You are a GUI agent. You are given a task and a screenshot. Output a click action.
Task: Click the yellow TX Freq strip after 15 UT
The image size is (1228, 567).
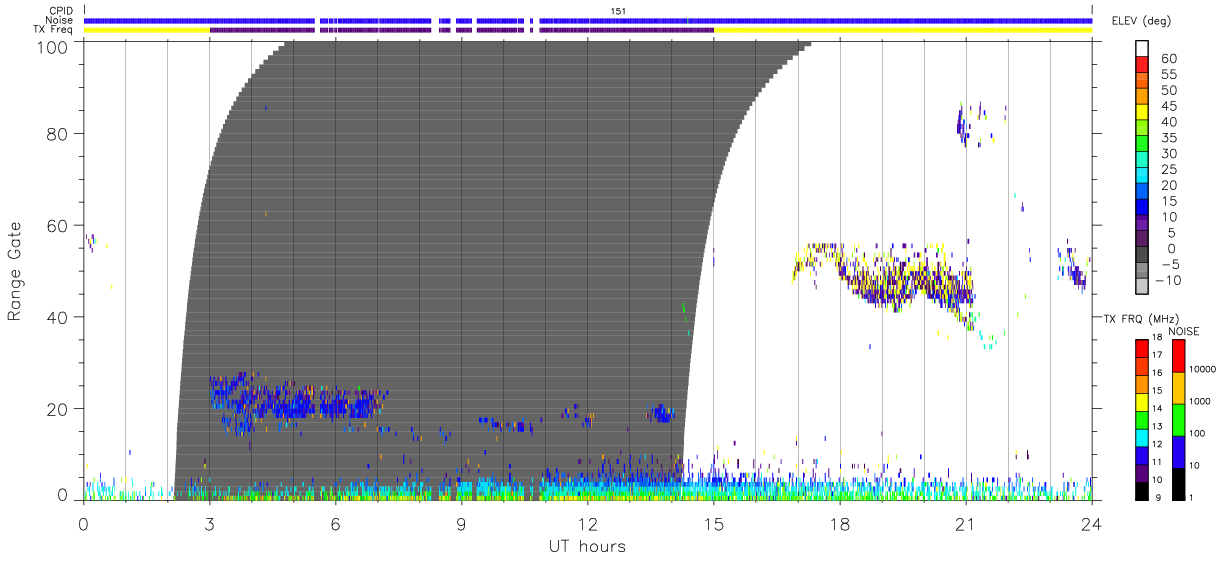902,29
